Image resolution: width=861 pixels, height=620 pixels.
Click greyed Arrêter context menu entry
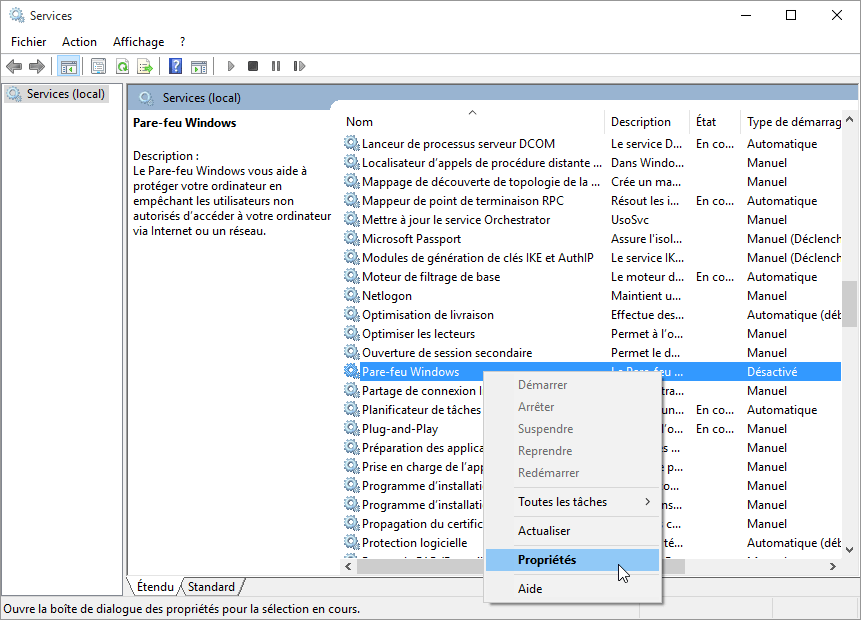572,406
